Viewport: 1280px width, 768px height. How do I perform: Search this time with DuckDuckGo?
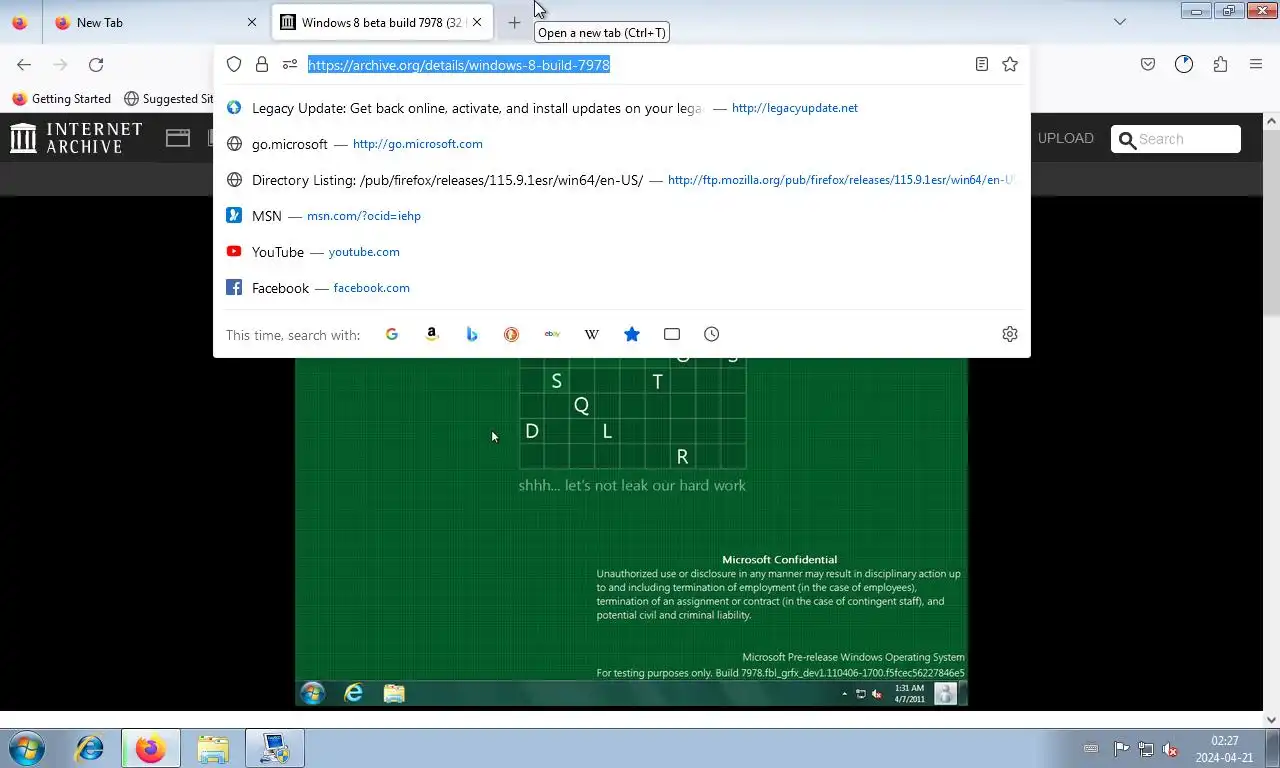click(512, 334)
